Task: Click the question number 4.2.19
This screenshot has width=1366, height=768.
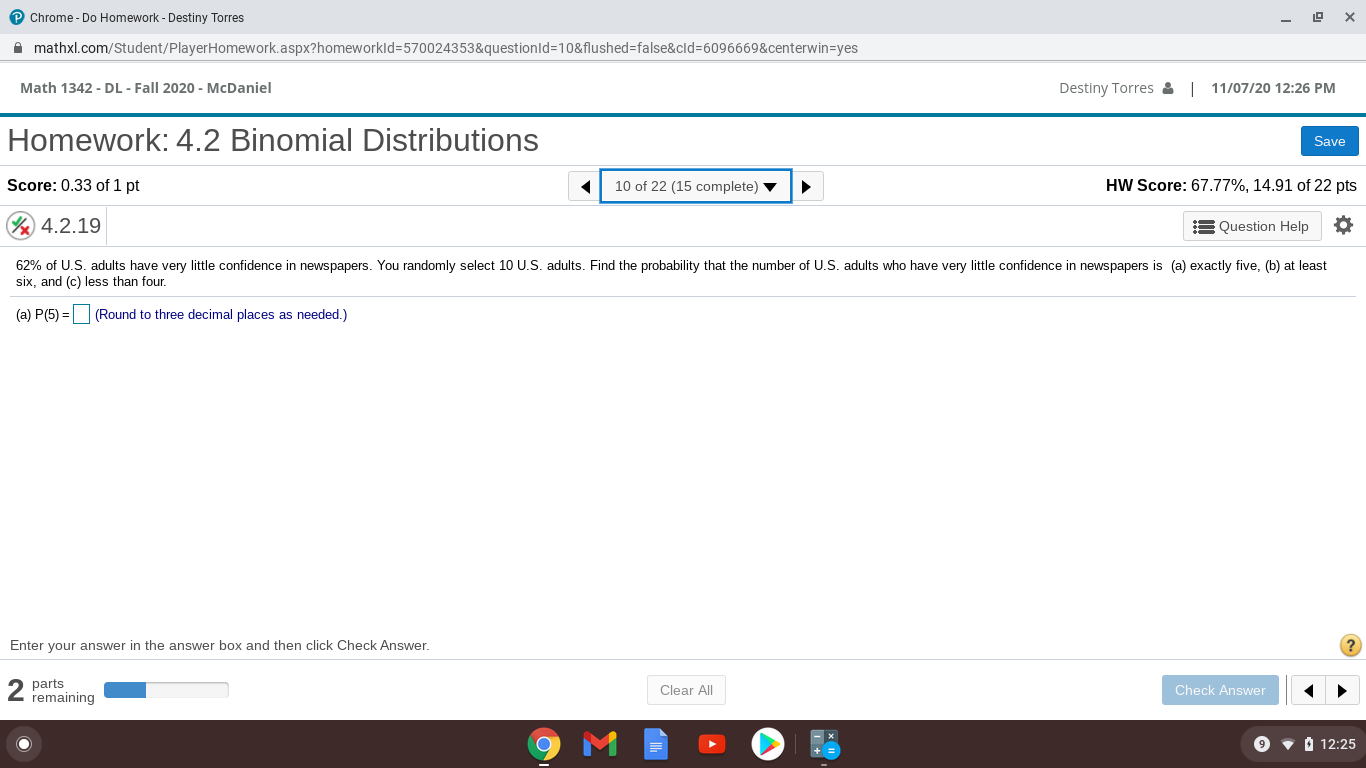Action: (71, 226)
